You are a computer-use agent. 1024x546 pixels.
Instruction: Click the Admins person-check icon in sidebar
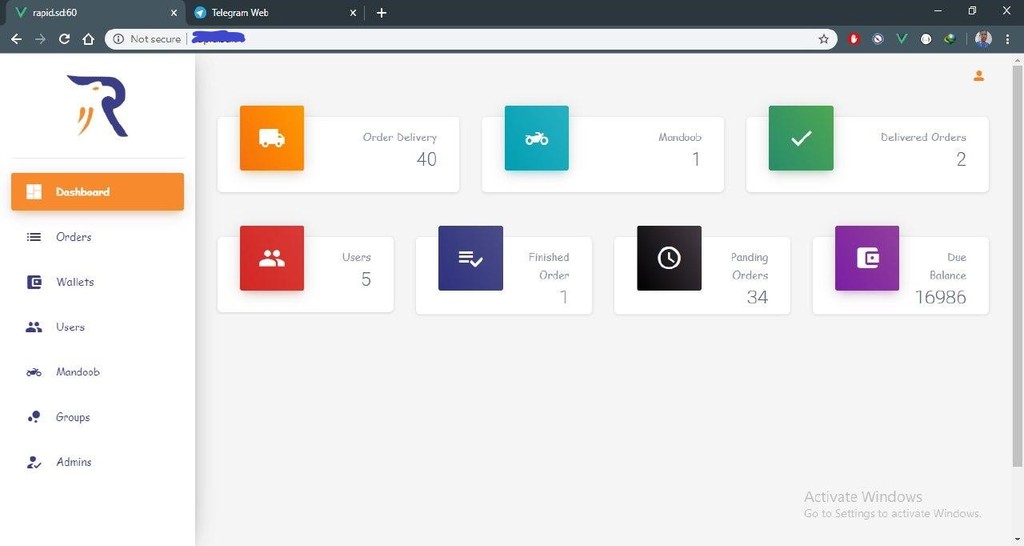coord(33,462)
